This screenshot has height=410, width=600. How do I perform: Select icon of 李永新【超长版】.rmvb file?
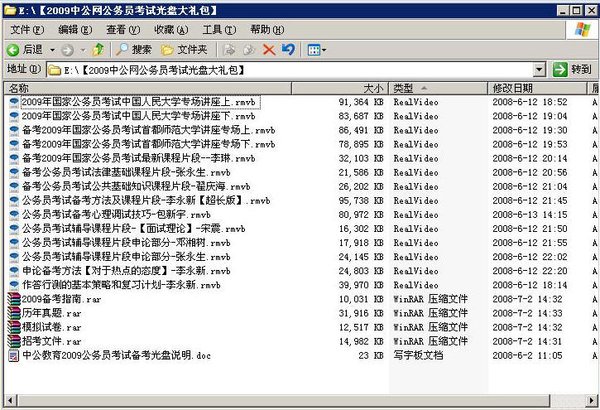[14, 201]
